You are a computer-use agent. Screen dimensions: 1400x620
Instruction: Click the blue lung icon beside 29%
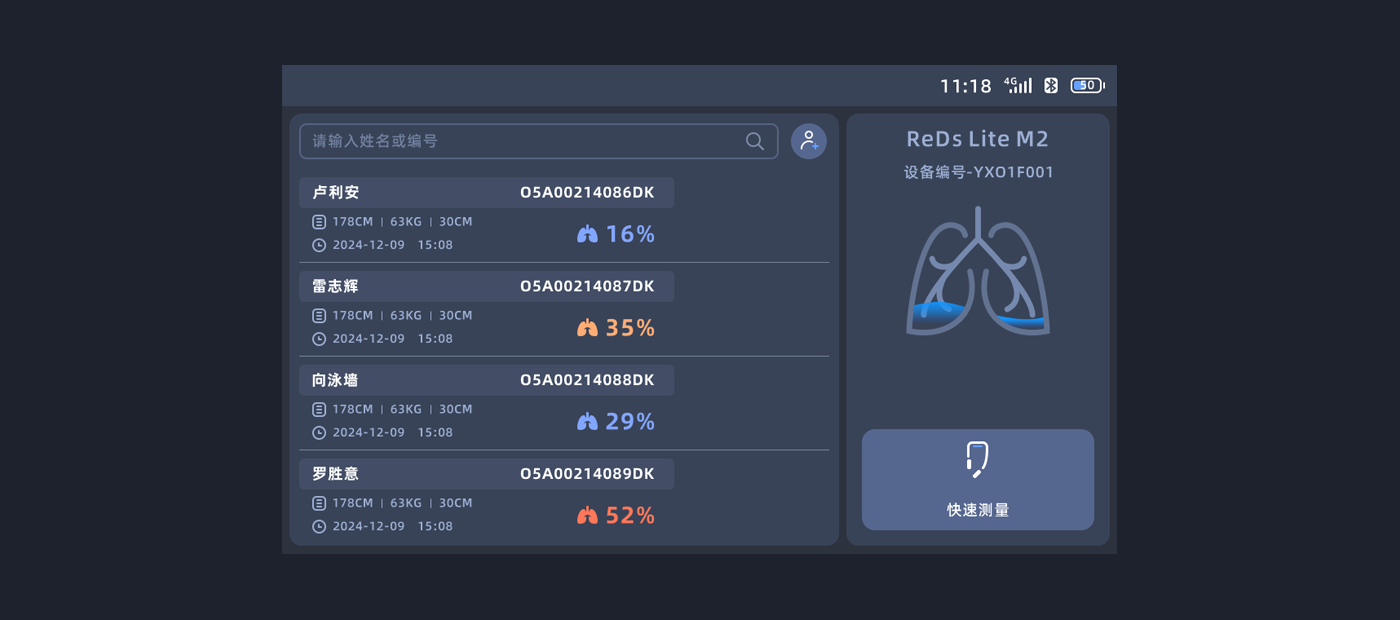coord(587,422)
